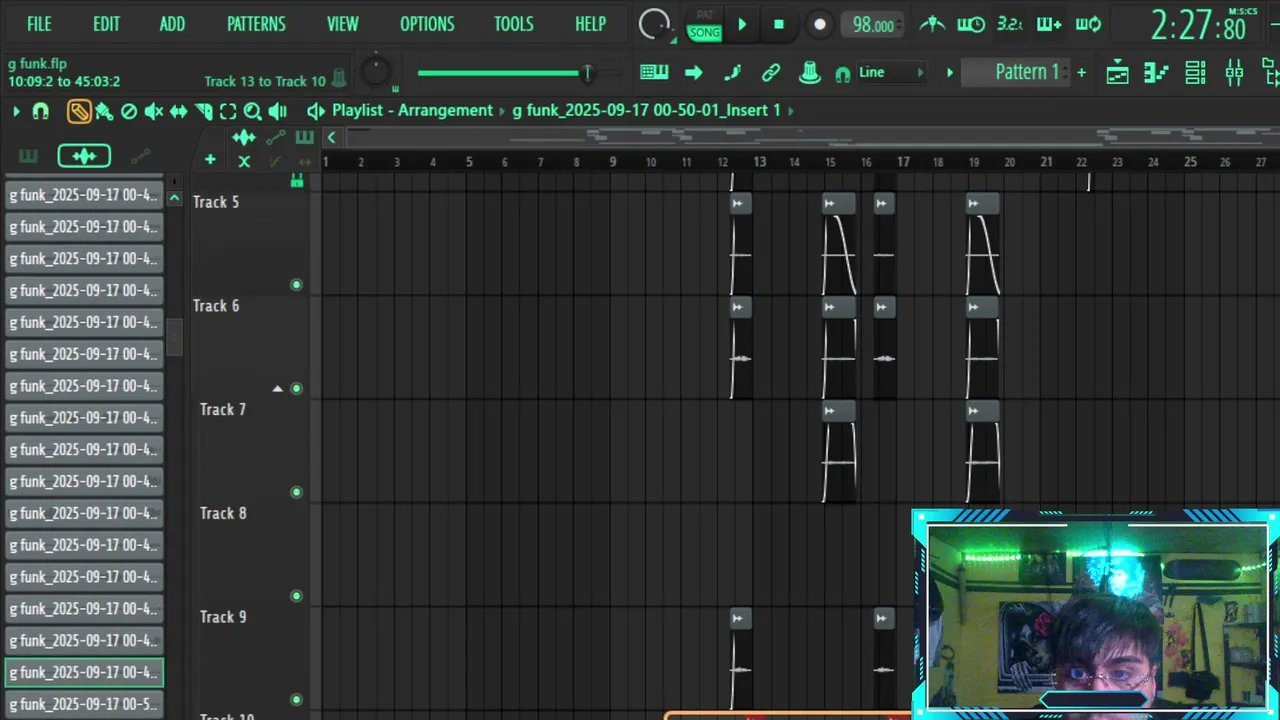
Task: Open the Channel rack view icon
Action: pyautogui.click(x=1195, y=72)
